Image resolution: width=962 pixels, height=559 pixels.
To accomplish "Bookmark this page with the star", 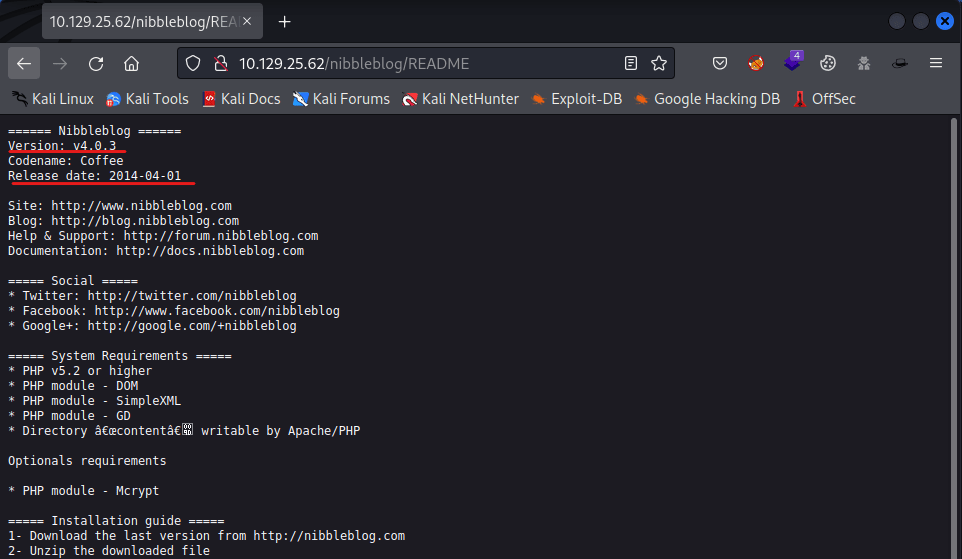I will pyautogui.click(x=659, y=63).
